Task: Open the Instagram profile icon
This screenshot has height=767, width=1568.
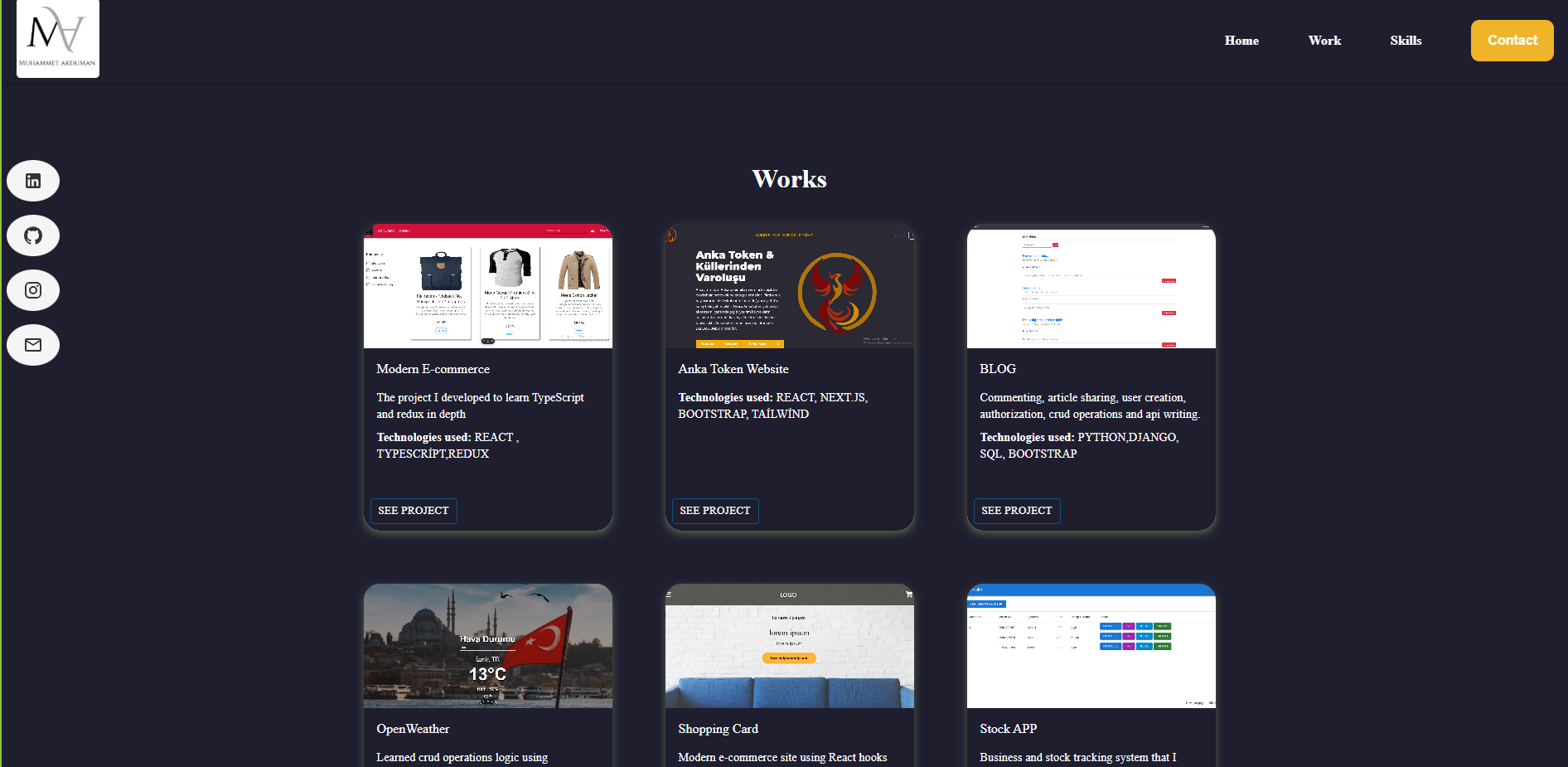Action: pyautogui.click(x=33, y=290)
